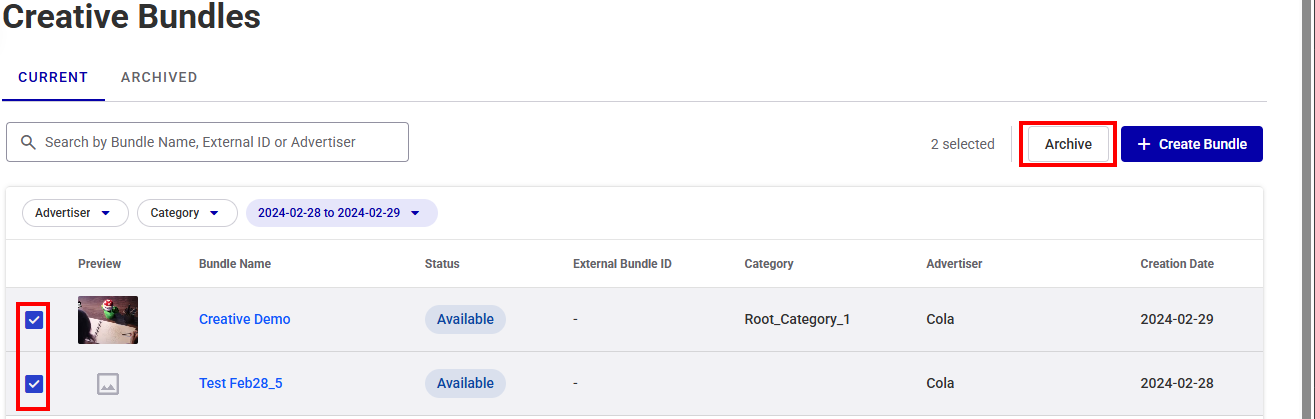Open the Test Feb28_5 bundle link
1315x419 pixels.
[241, 383]
